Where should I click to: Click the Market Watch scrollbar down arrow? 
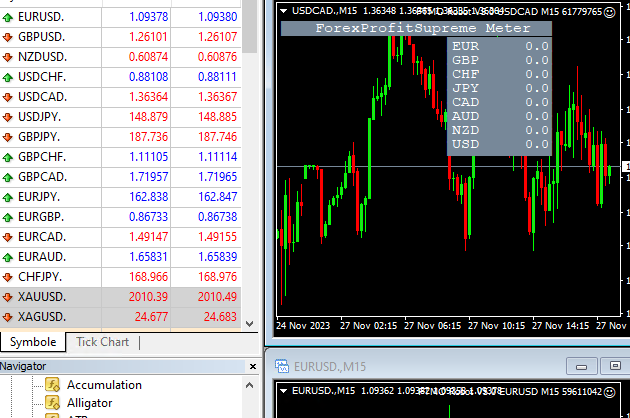[x=250, y=324]
